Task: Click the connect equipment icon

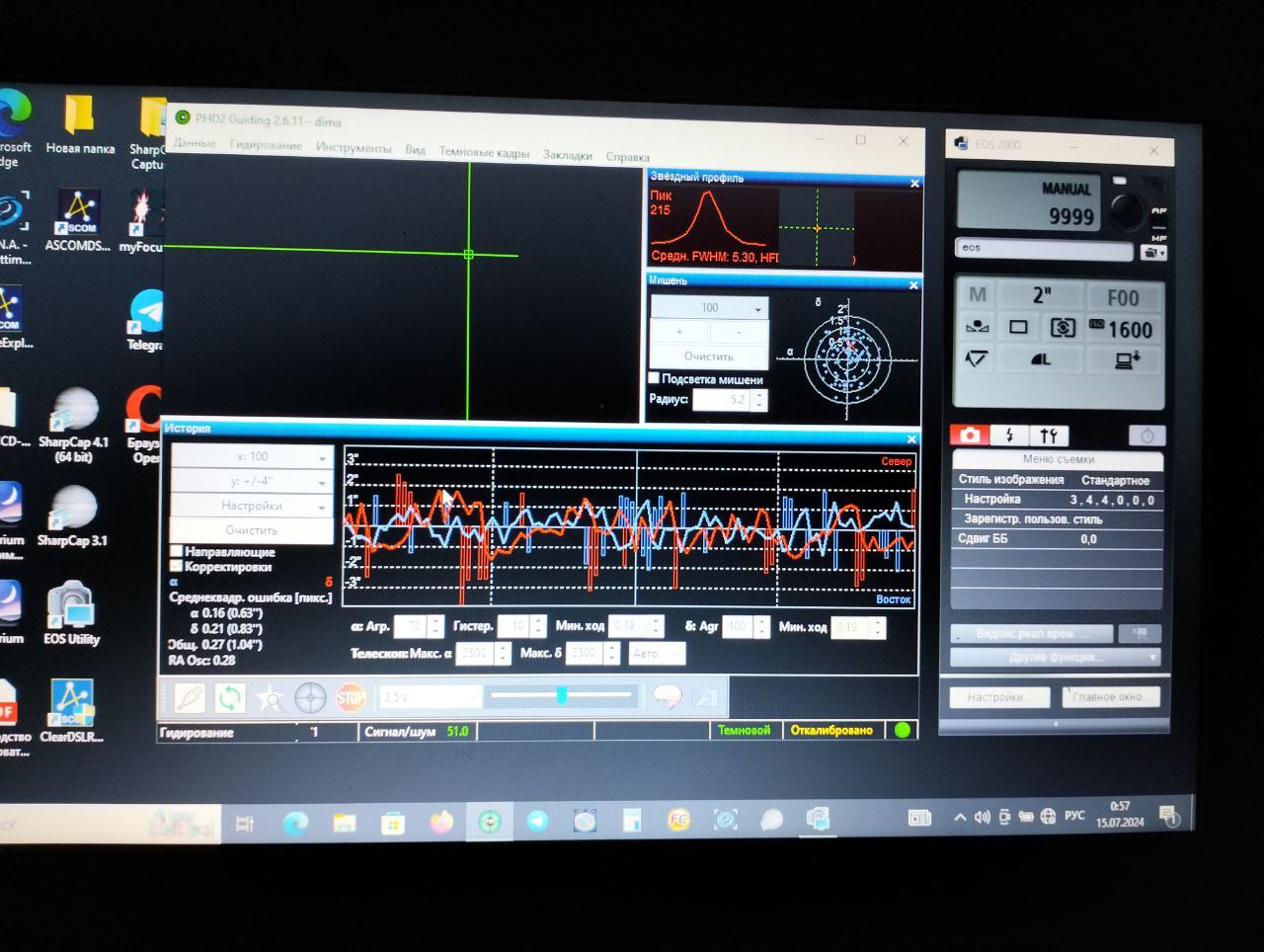Action: (190, 698)
